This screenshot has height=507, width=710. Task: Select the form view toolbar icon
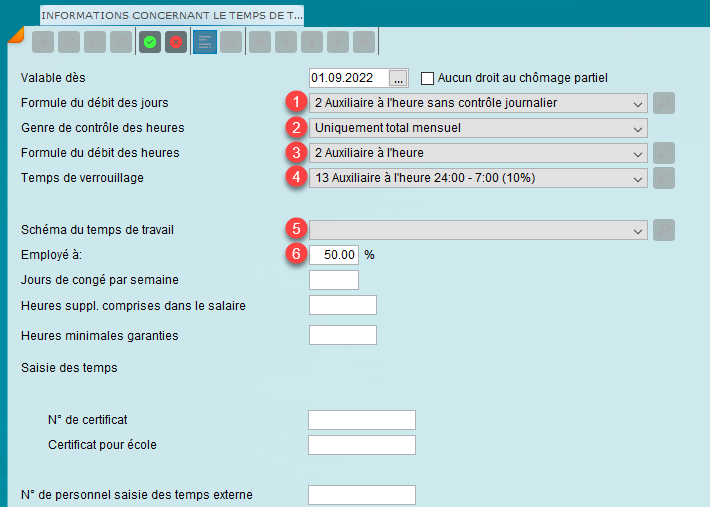click(205, 42)
